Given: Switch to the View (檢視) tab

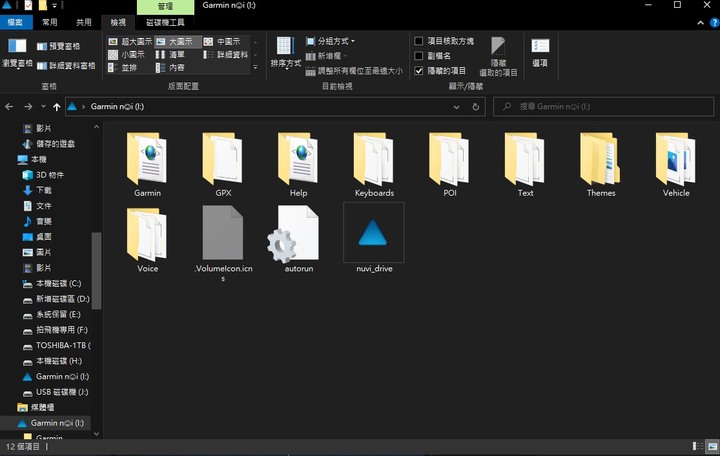Looking at the screenshot, I should [x=118, y=22].
